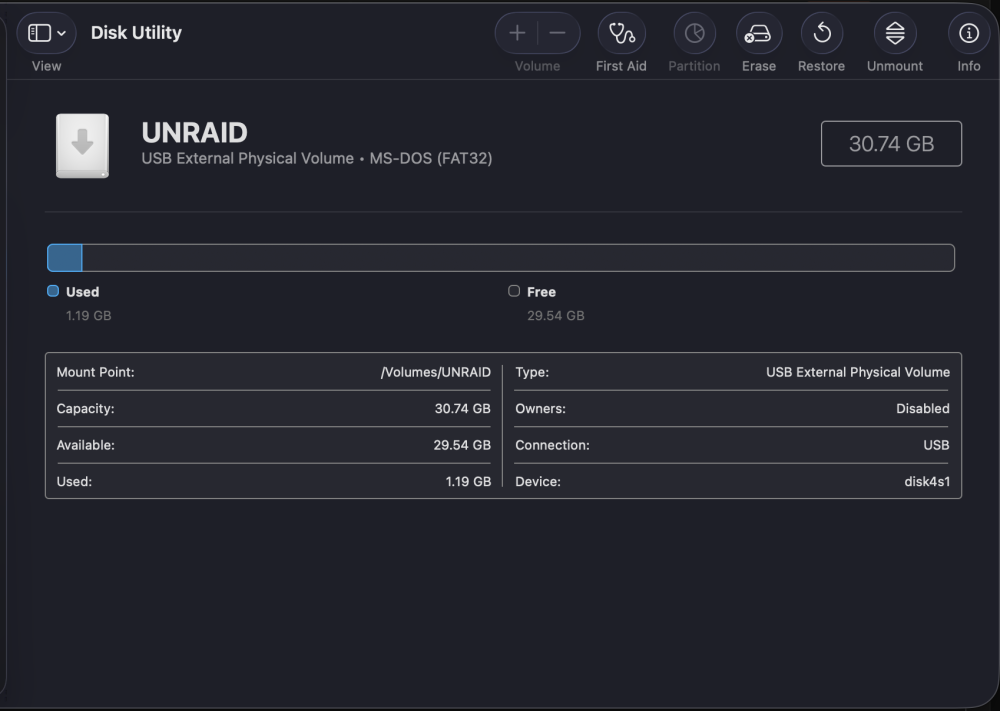This screenshot has width=1000, height=711.
Task: Click the 30.74 GB capacity box
Action: pyautogui.click(x=891, y=143)
